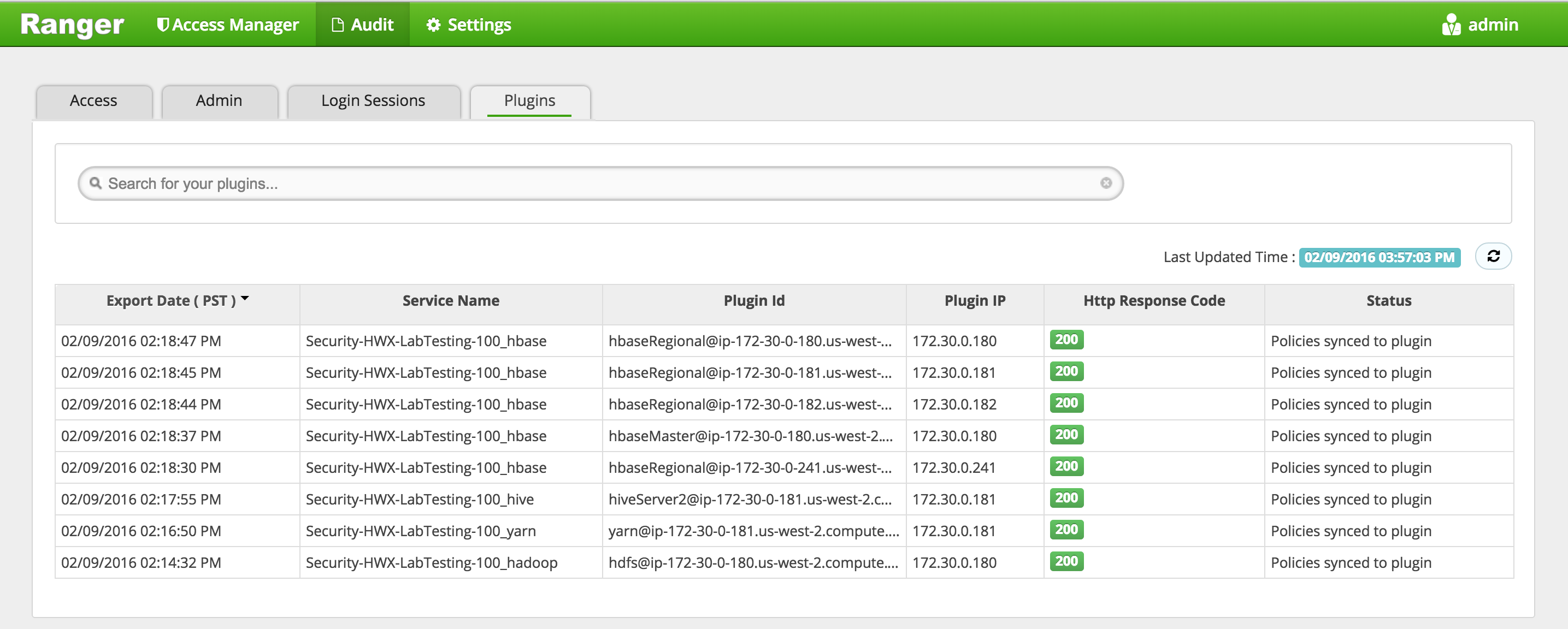Click the hbaseMaster plugin id row
Image resolution: width=1568 pixels, height=629 pixels.
point(750,436)
